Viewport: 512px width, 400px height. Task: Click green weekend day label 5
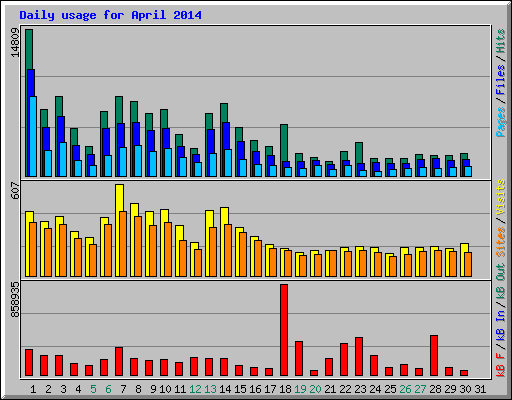coord(93,389)
